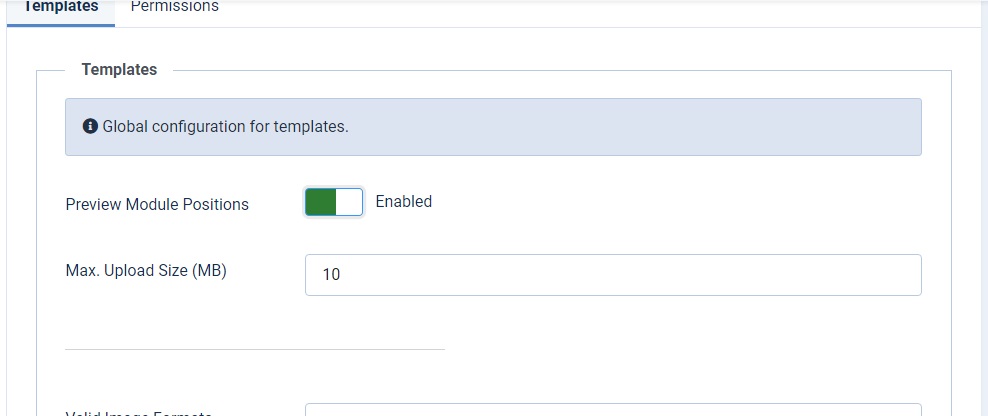
Task: Click the value 10 in the upload field
Action: (331, 275)
